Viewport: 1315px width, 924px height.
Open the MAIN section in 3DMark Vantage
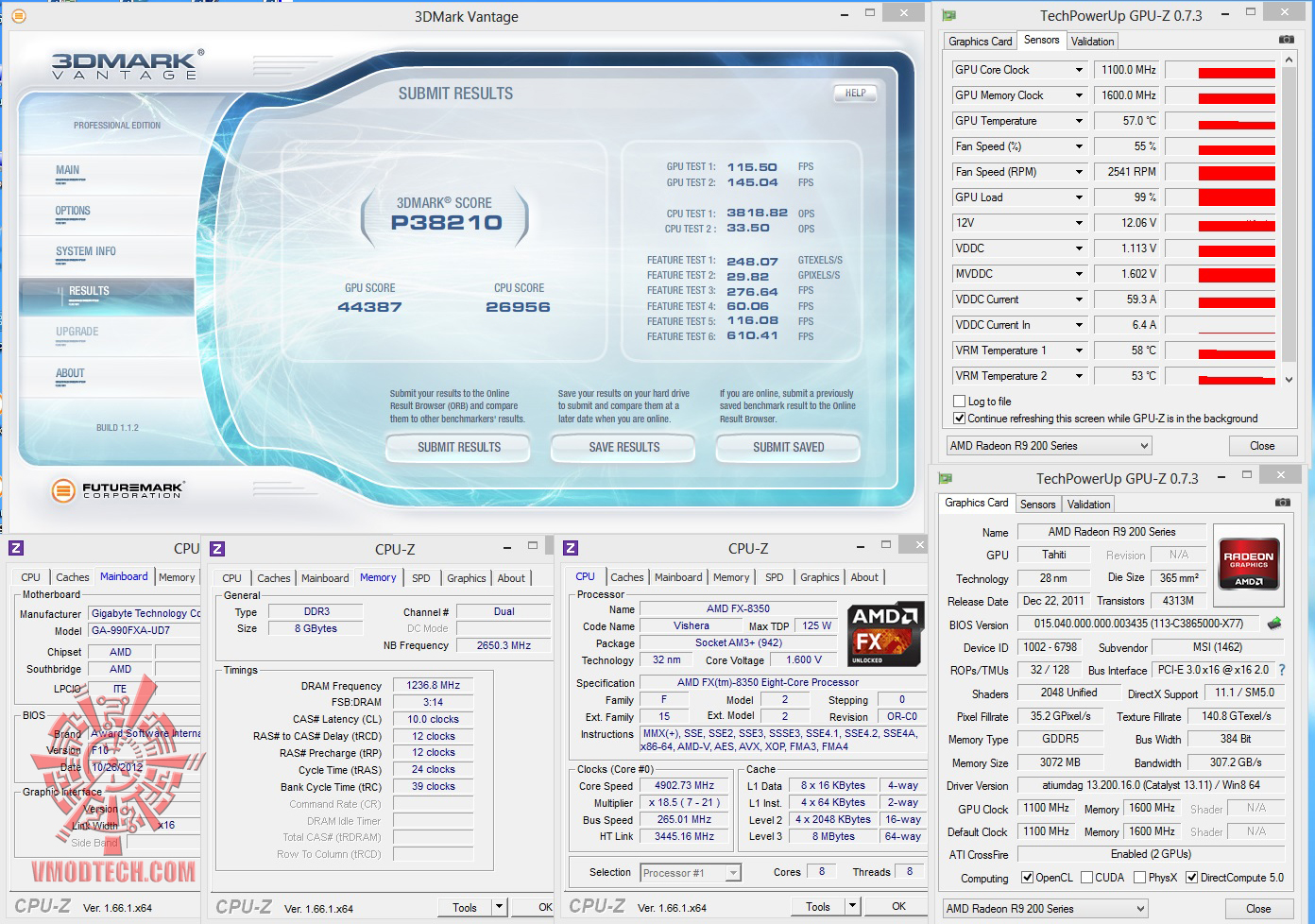click(68, 171)
